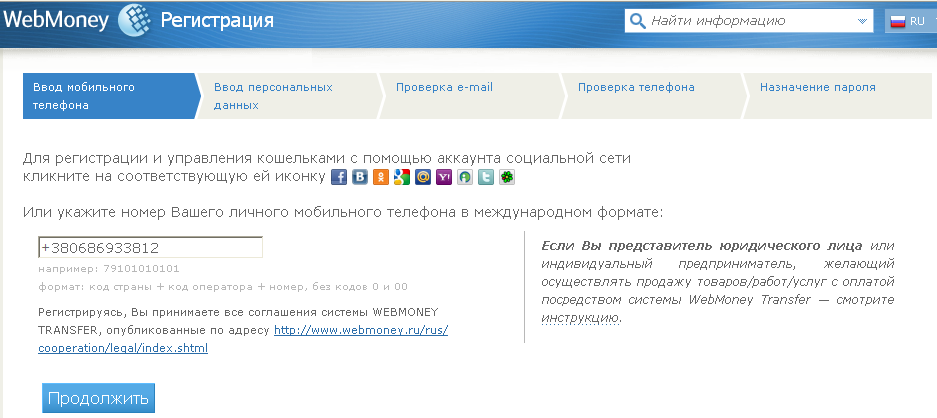Image resolution: width=937 pixels, height=418 pixels.
Task: Click the 'формат: код страны' hint line
Action: tap(223, 287)
